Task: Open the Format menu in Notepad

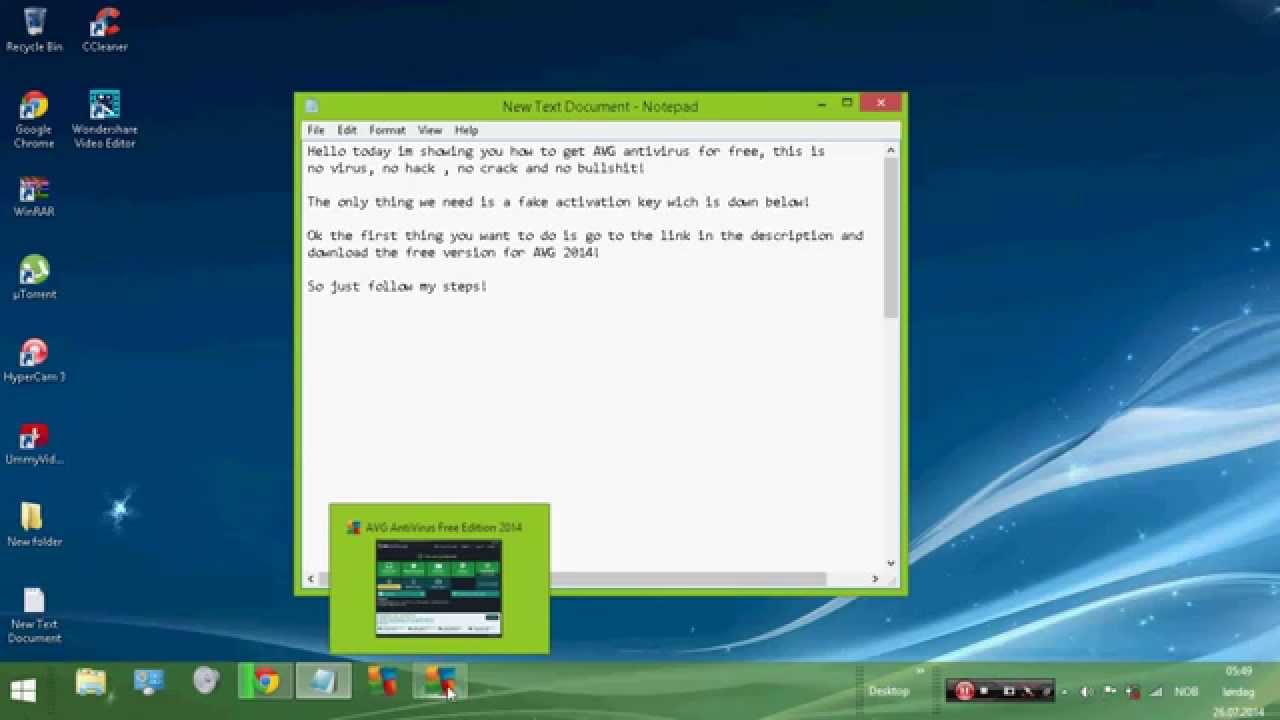Action: [x=387, y=130]
